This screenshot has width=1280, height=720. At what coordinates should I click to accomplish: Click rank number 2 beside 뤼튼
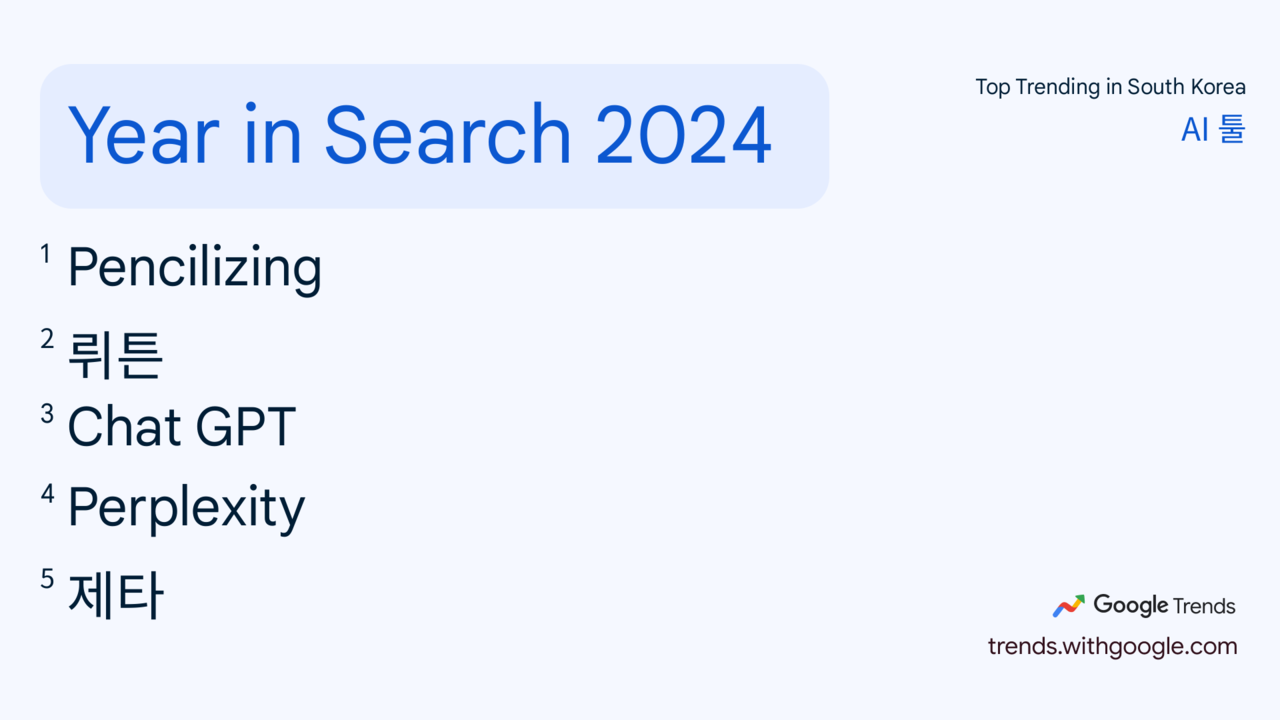pos(46,339)
